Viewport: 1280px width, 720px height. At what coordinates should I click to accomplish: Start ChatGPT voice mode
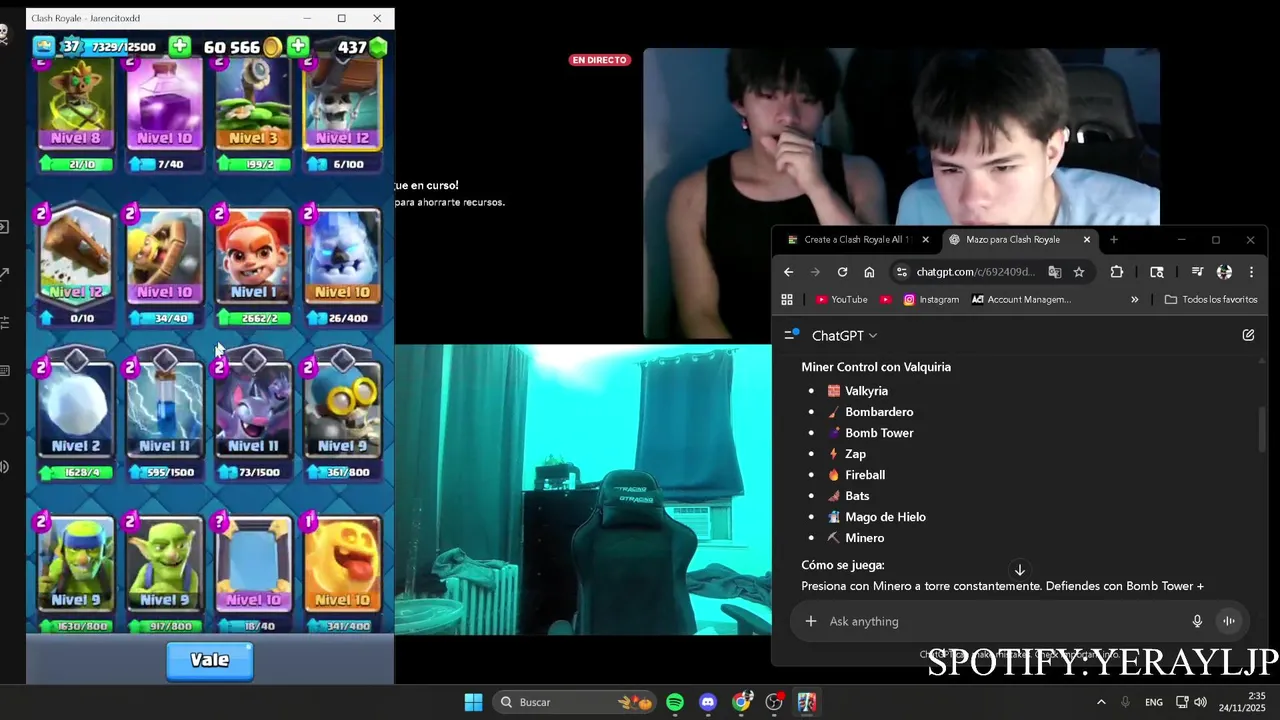point(1229,621)
